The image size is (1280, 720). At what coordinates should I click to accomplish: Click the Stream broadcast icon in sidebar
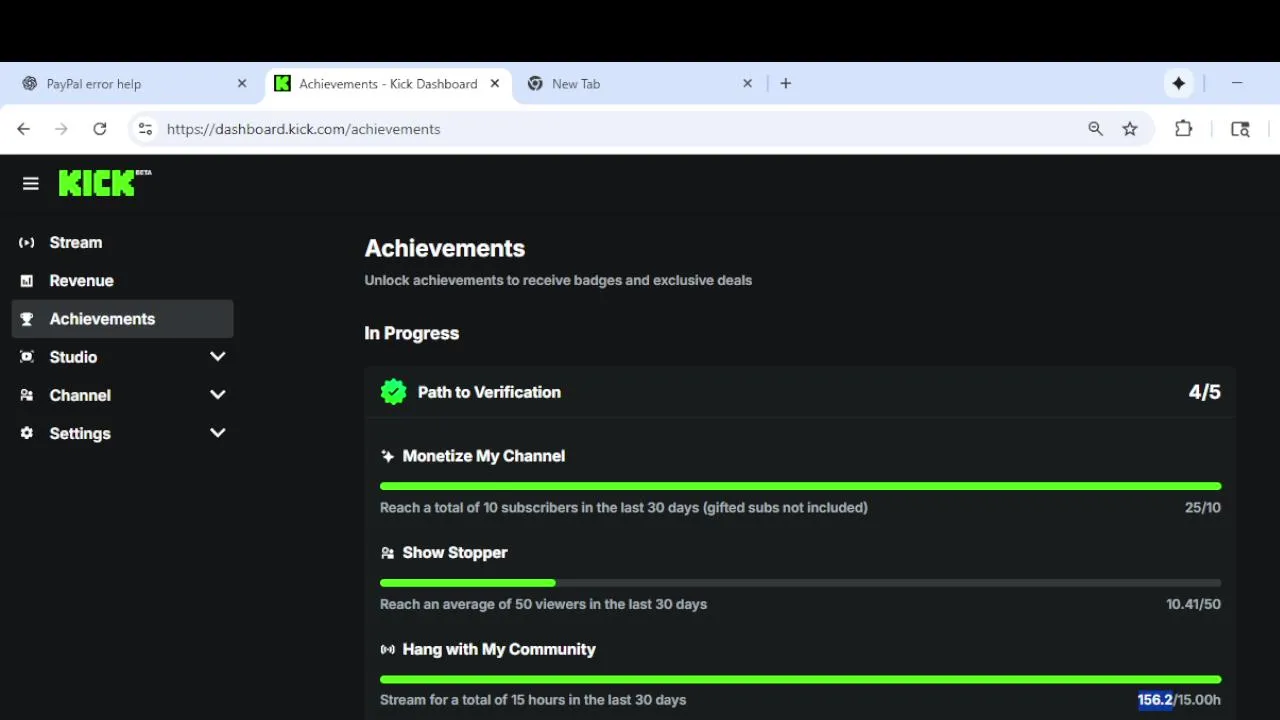click(x=27, y=242)
